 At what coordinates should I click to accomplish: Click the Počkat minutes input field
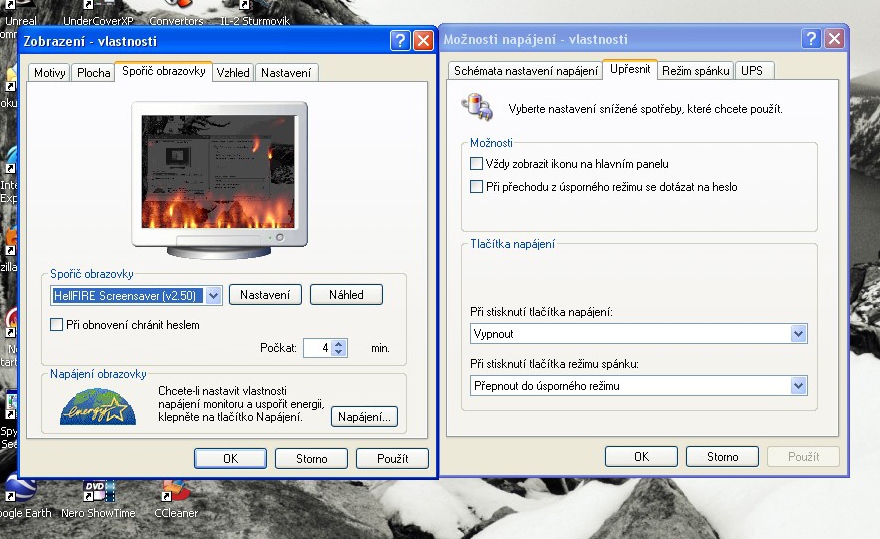click(x=318, y=348)
